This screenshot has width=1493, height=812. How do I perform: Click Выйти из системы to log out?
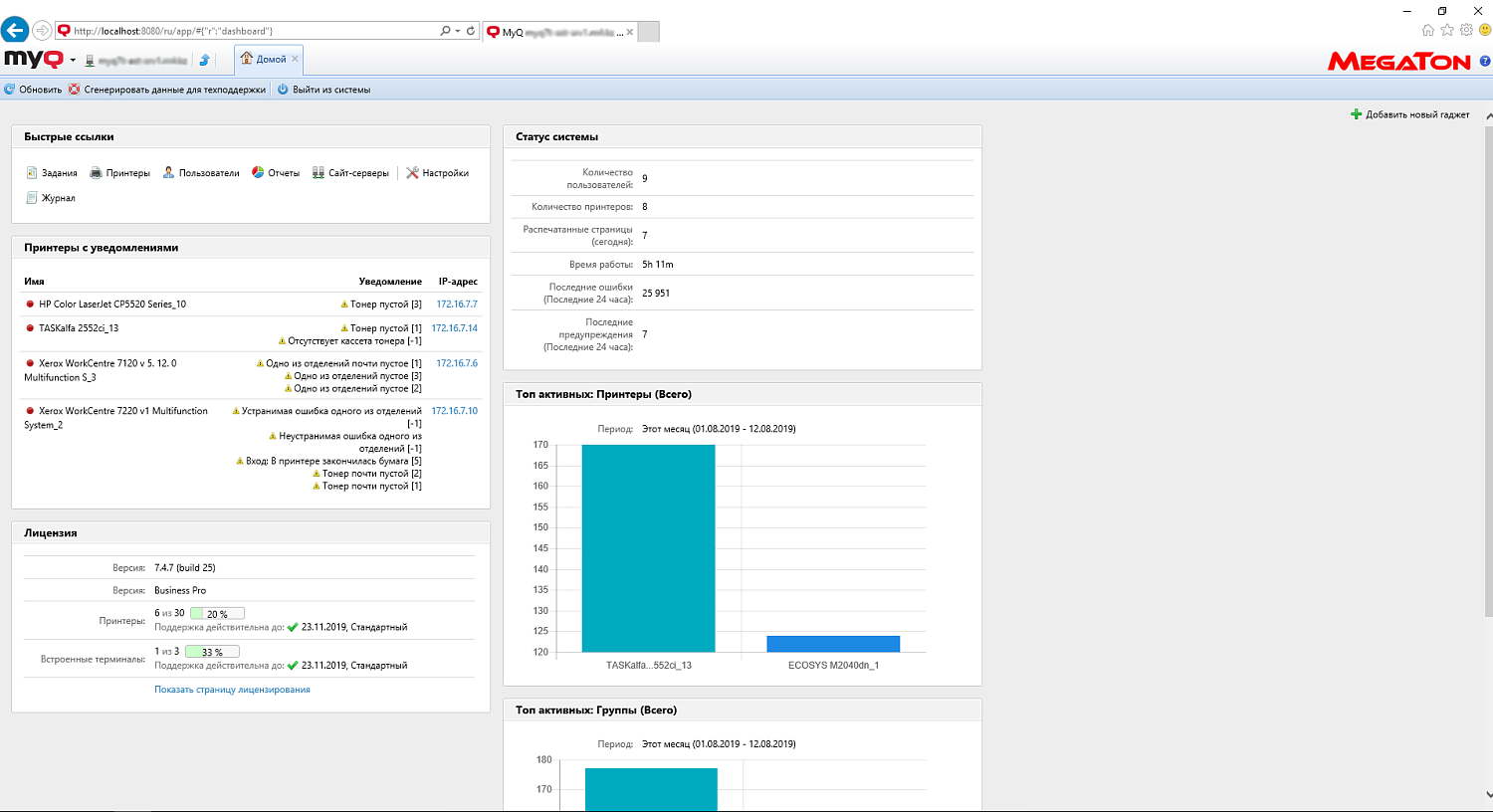coord(323,90)
